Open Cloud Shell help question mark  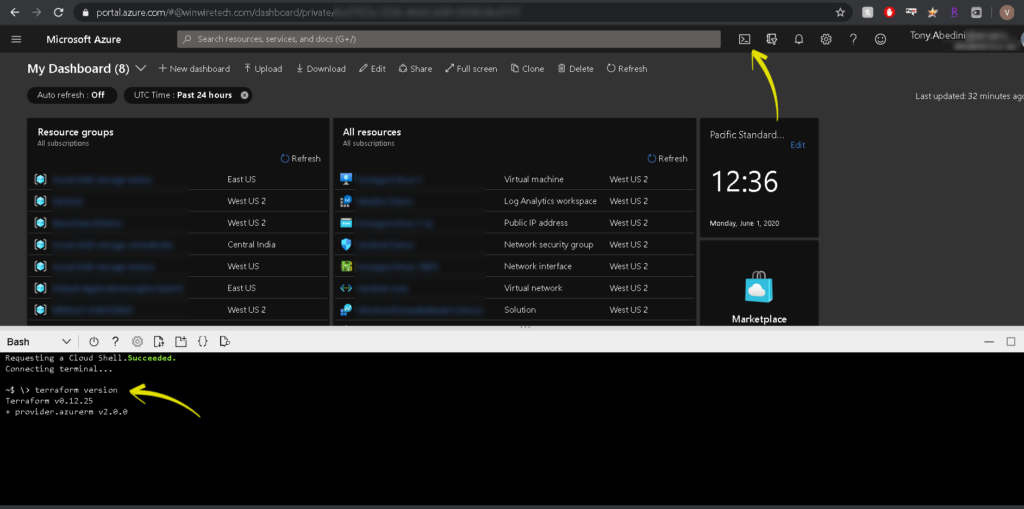click(116, 342)
